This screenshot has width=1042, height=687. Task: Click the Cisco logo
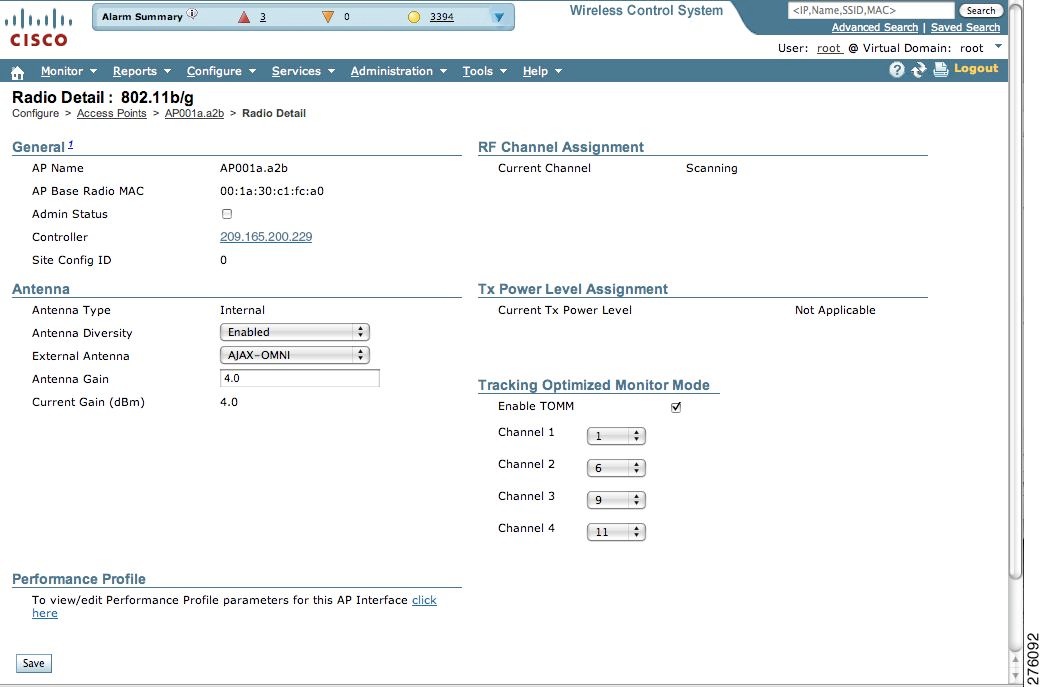pyautogui.click(x=39, y=27)
